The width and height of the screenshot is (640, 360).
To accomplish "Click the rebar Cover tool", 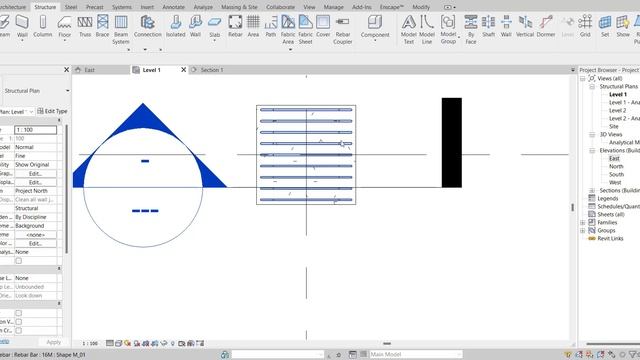I will (x=323, y=27).
